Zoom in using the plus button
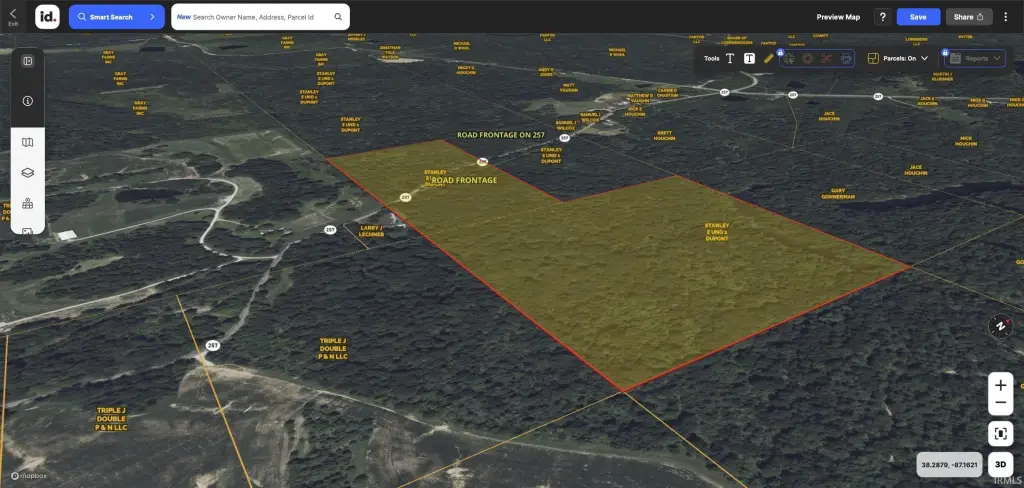 point(1000,384)
